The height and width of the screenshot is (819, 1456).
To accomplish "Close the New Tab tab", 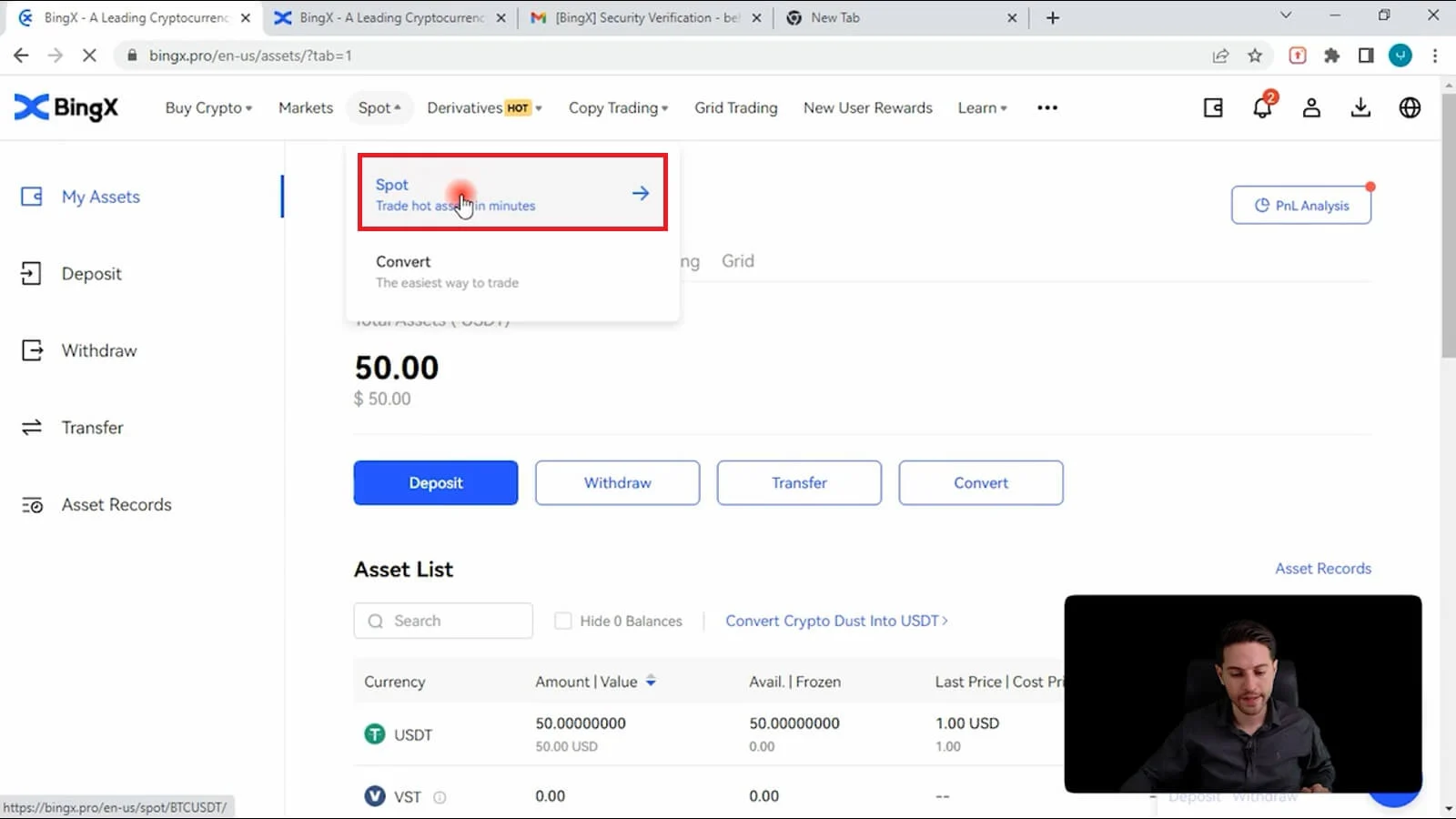I will tap(1012, 17).
